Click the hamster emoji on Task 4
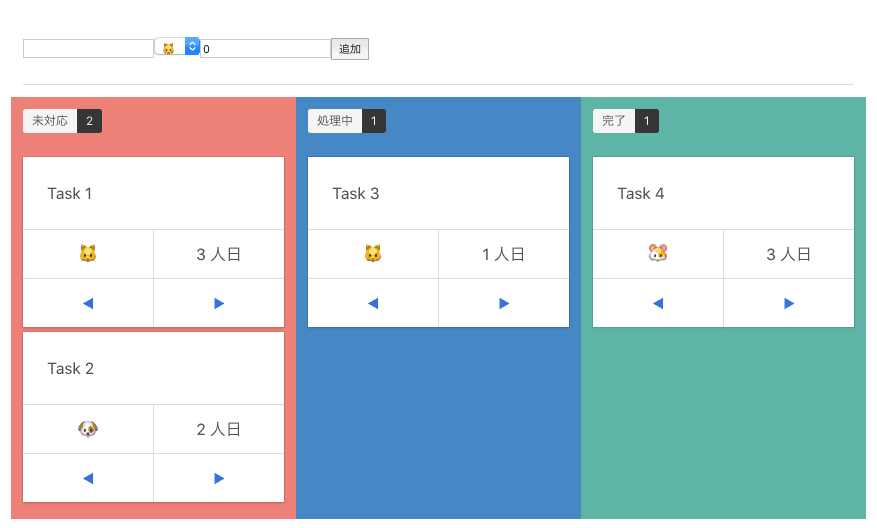This screenshot has width=877, height=528. pyautogui.click(x=658, y=254)
